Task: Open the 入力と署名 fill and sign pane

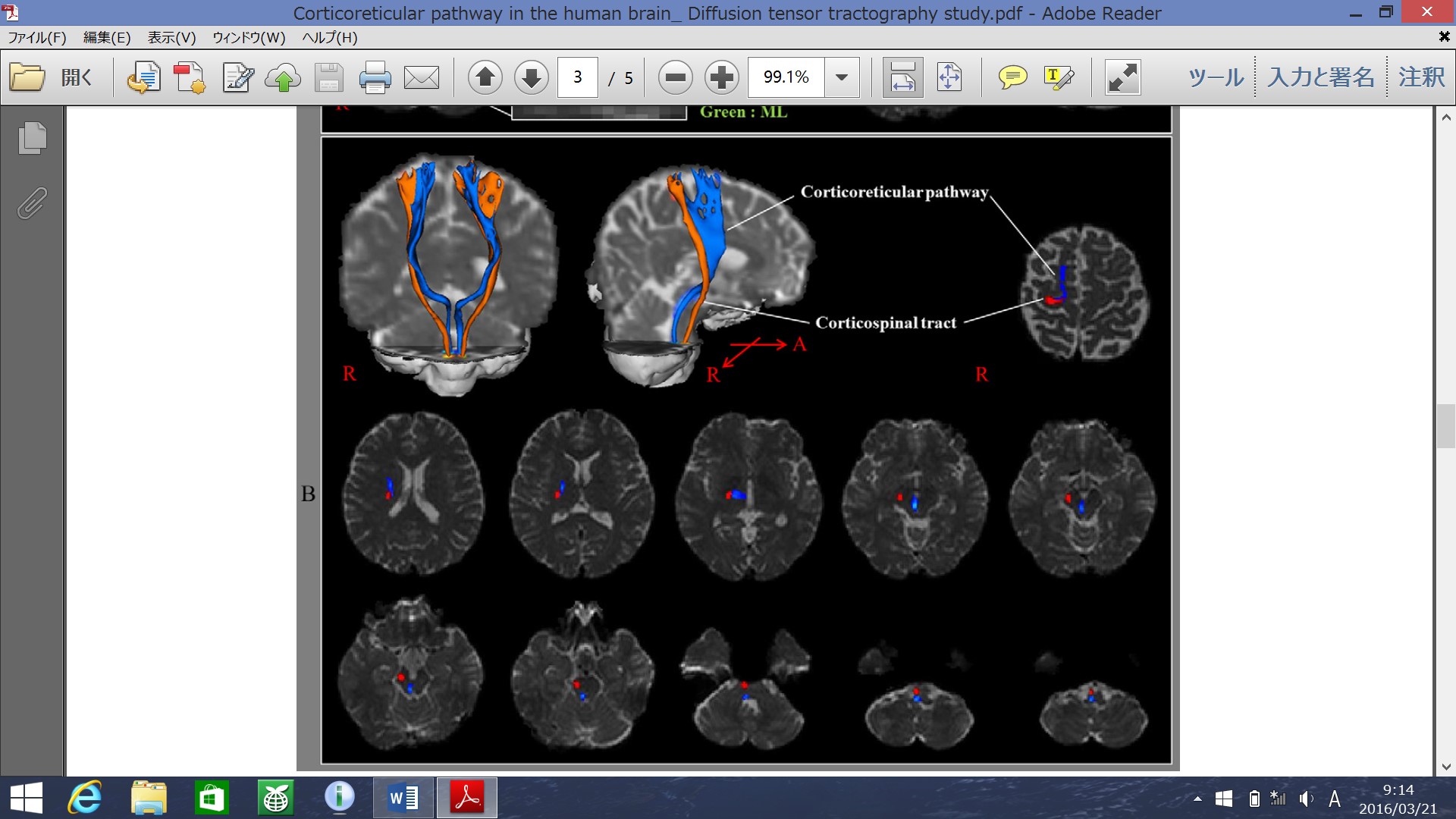Action: pyautogui.click(x=1321, y=77)
